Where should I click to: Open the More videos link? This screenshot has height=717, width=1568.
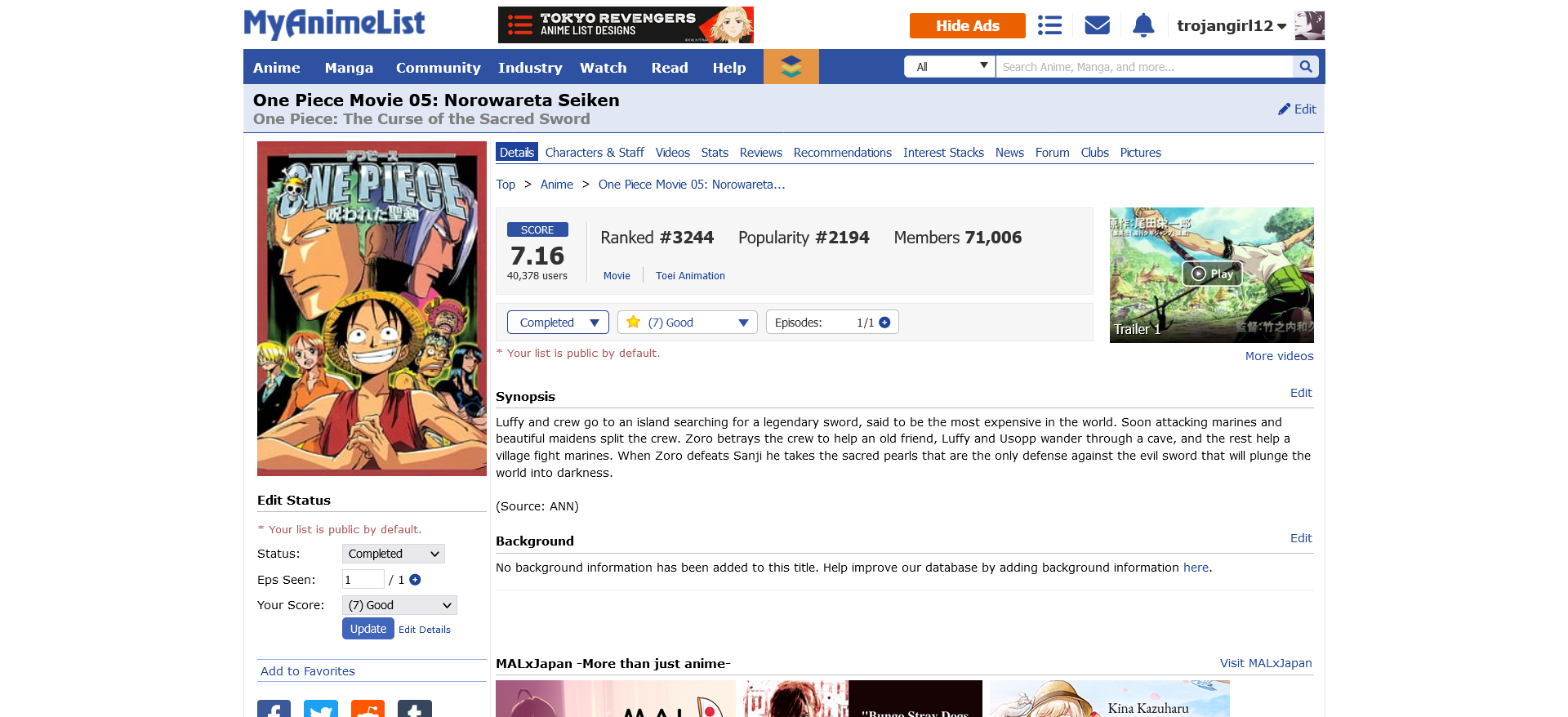[1280, 356]
